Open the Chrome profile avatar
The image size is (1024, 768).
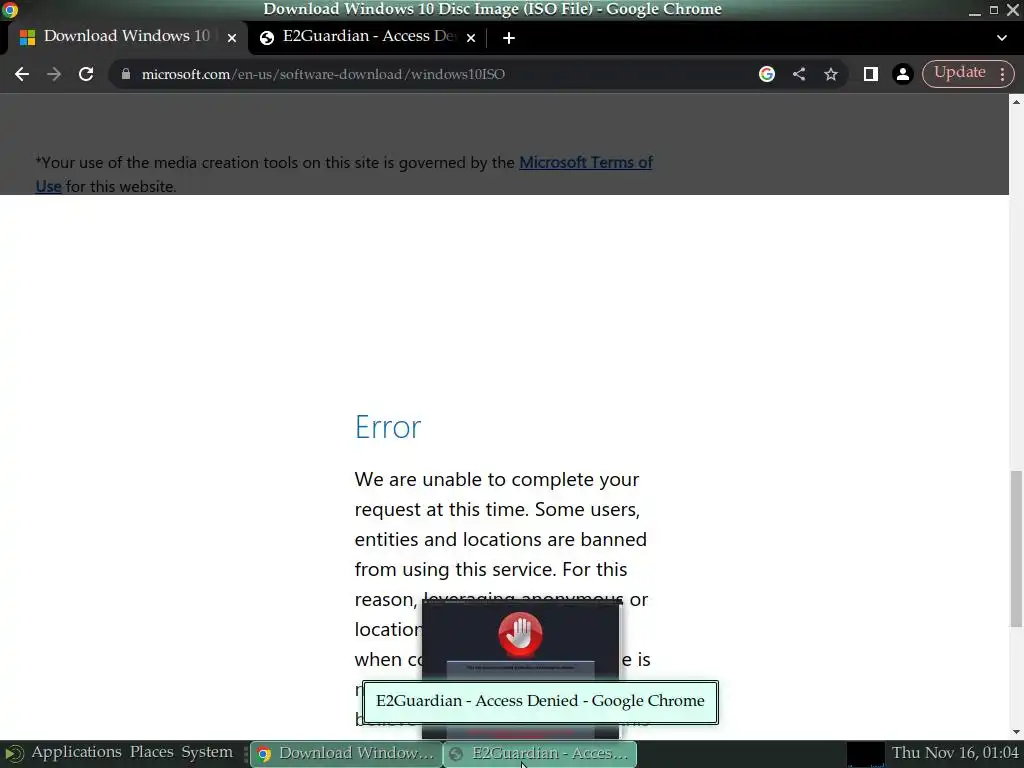pos(903,74)
